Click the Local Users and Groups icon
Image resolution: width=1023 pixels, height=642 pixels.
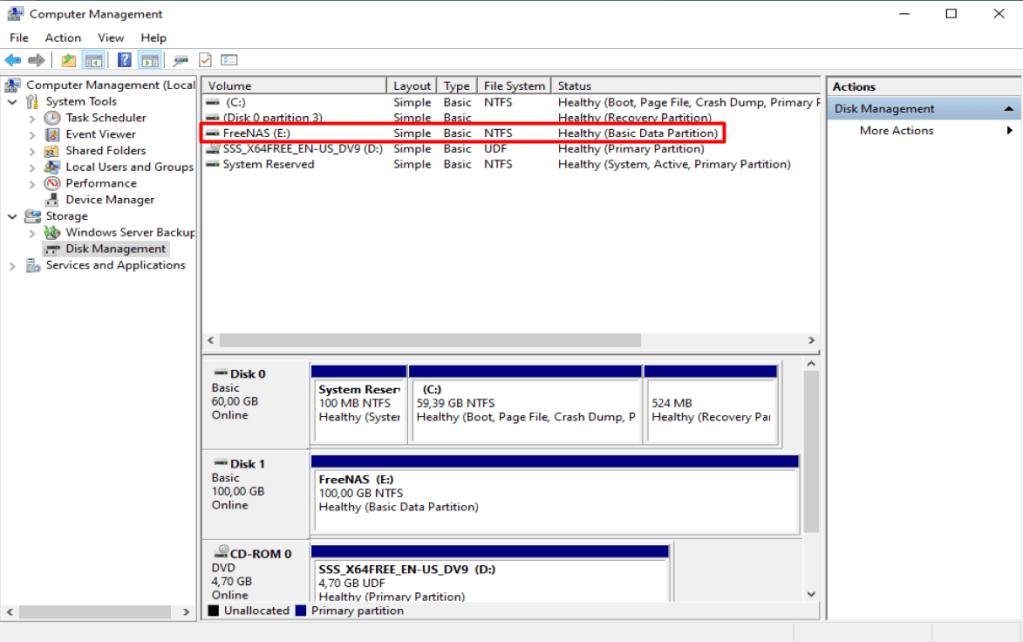pos(52,167)
